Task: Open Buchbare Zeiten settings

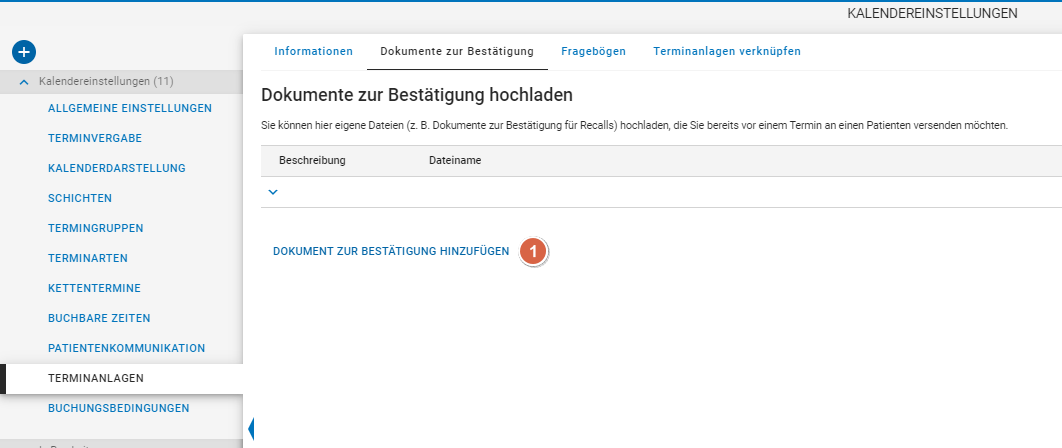Action: tap(99, 318)
